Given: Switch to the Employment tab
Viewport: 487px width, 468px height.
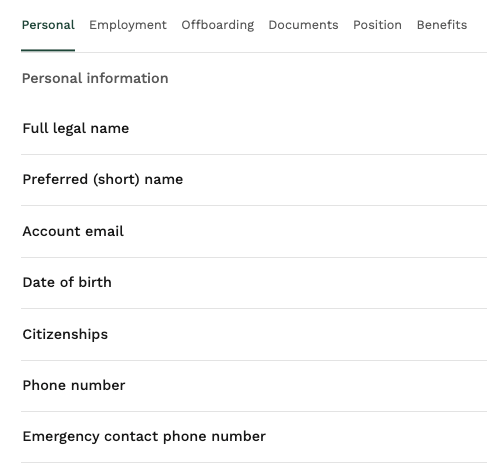Looking at the screenshot, I should coord(128,25).
